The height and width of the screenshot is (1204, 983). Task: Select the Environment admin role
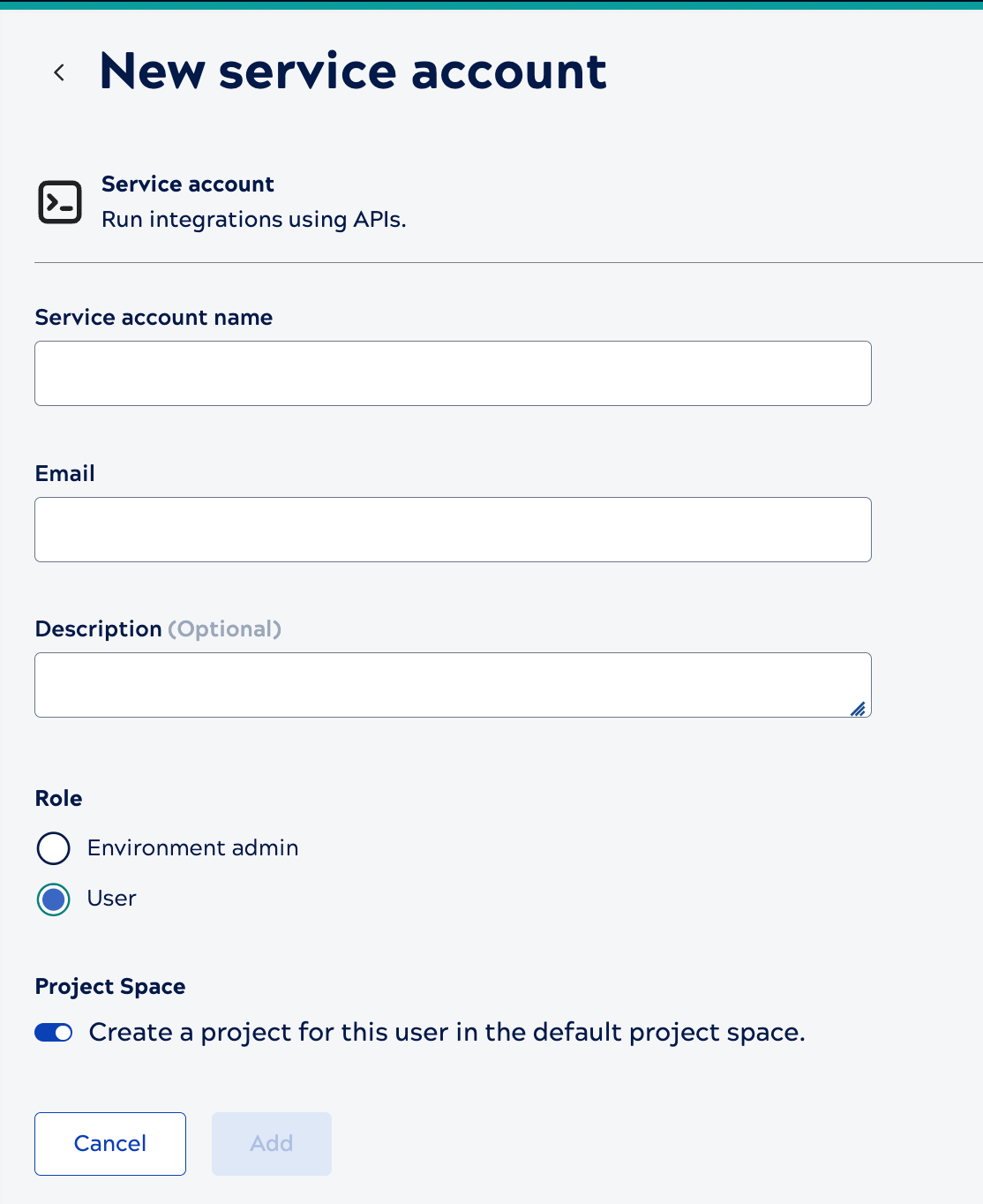pyautogui.click(x=53, y=848)
